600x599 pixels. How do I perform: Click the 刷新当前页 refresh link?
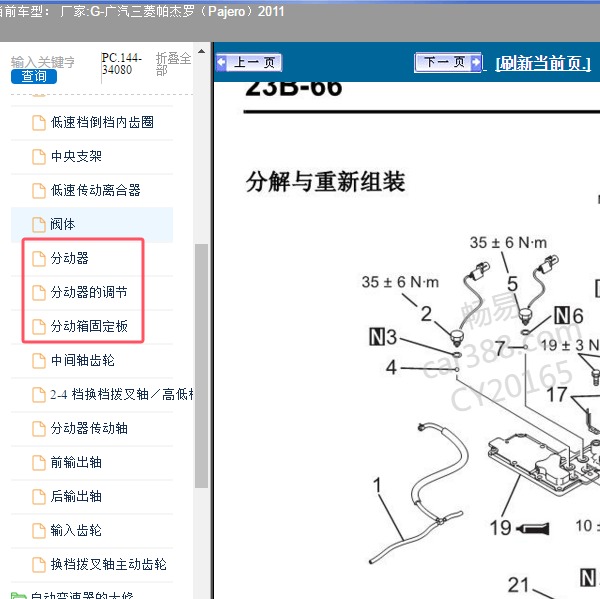(x=543, y=63)
